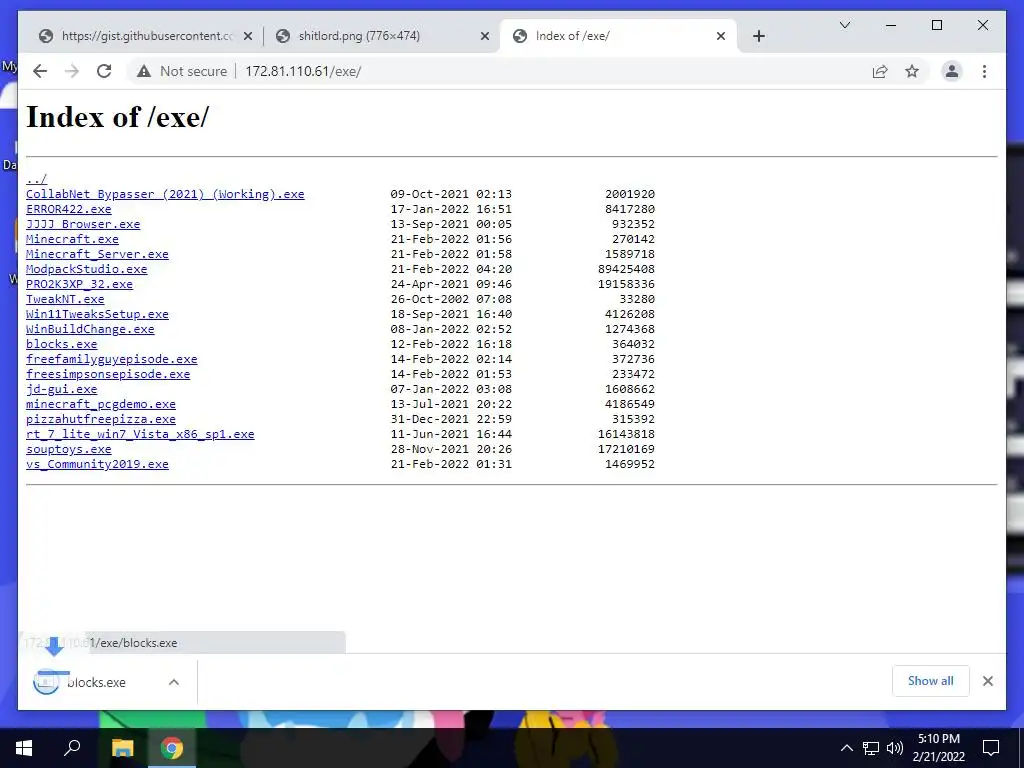Open the network status tray icon
The height and width of the screenshot is (768, 1024).
(871, 748)
